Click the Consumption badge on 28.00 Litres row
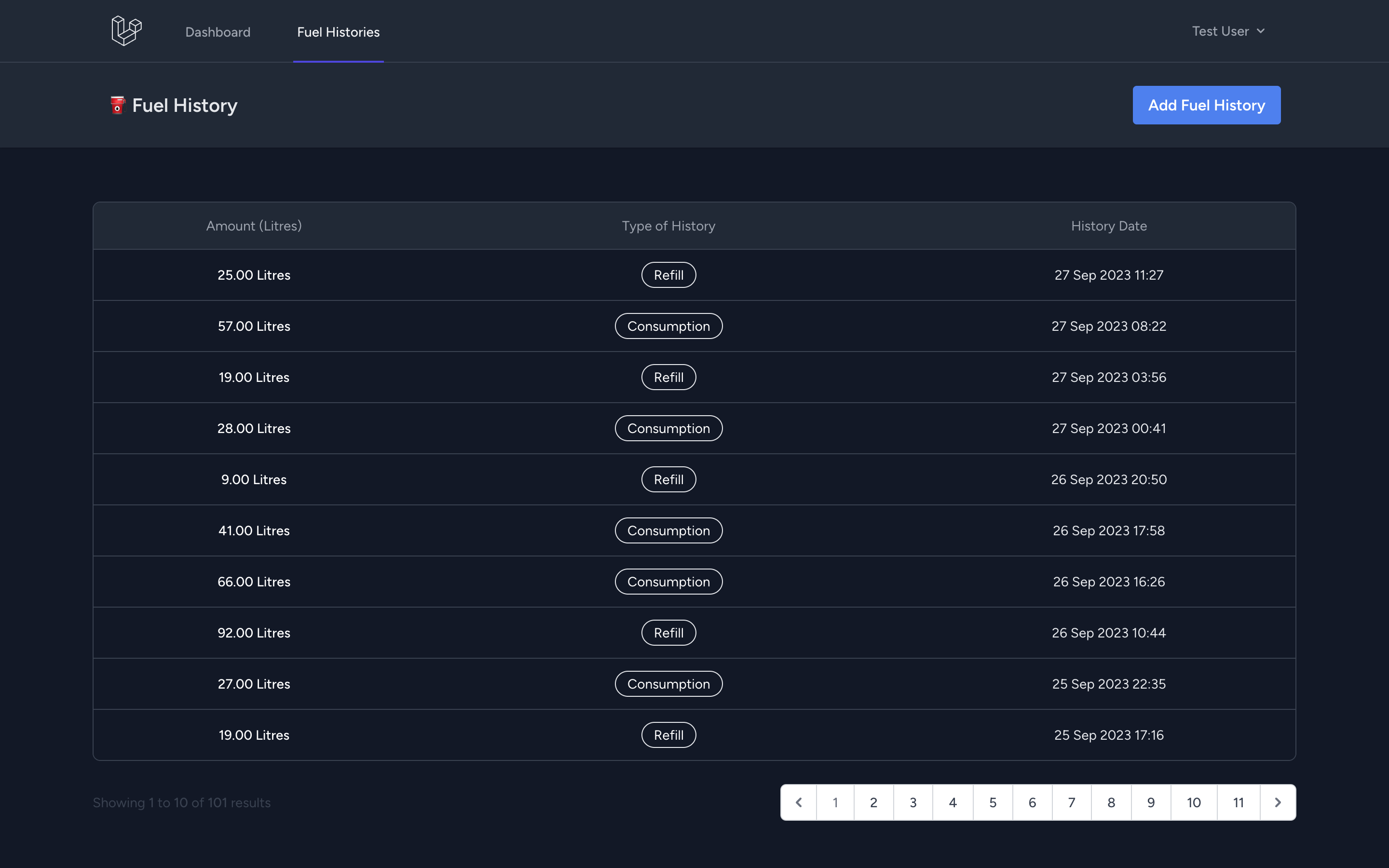 [x=668, y=428]
